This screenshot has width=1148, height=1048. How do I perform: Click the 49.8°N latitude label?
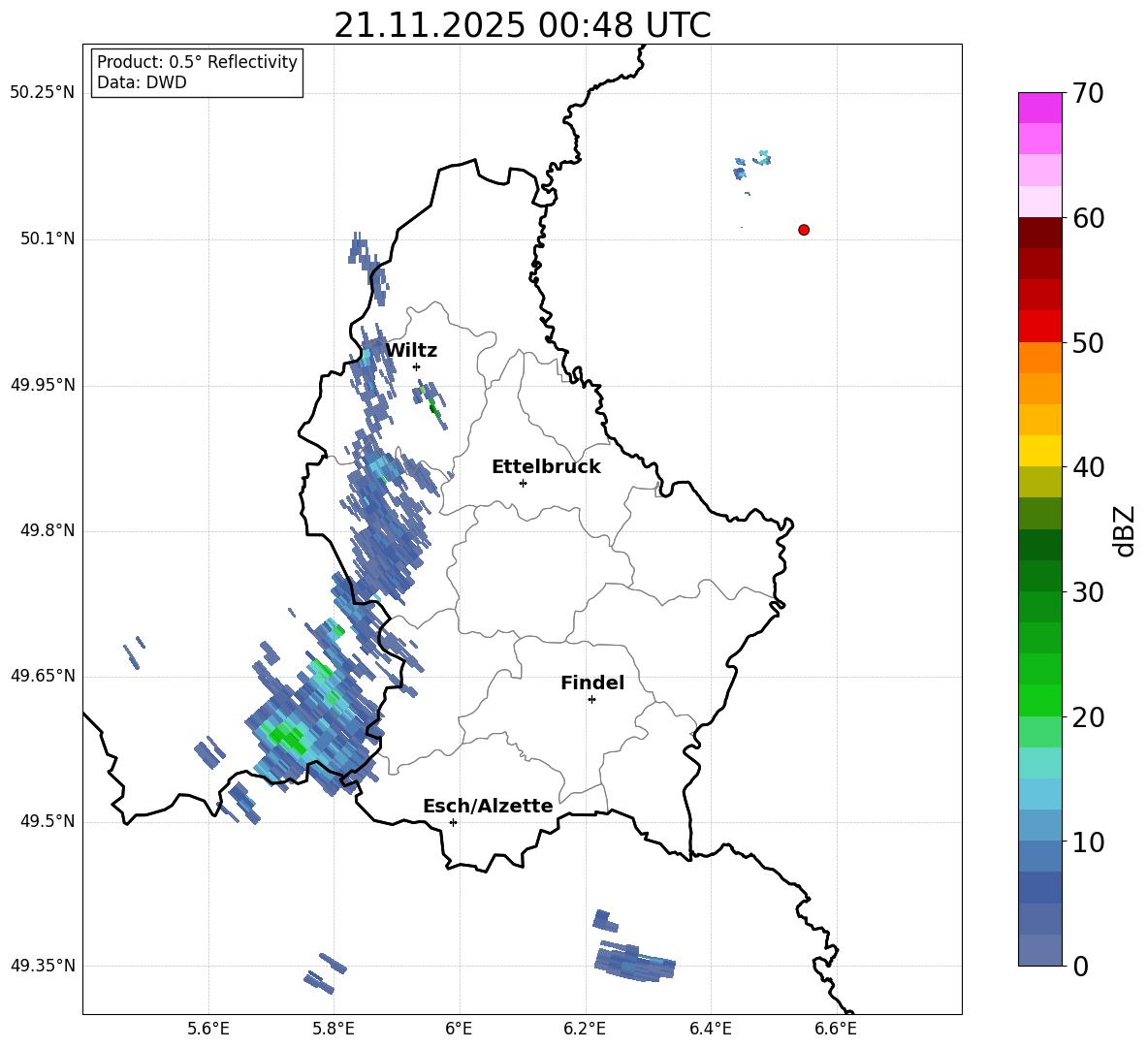pos(48,530)
